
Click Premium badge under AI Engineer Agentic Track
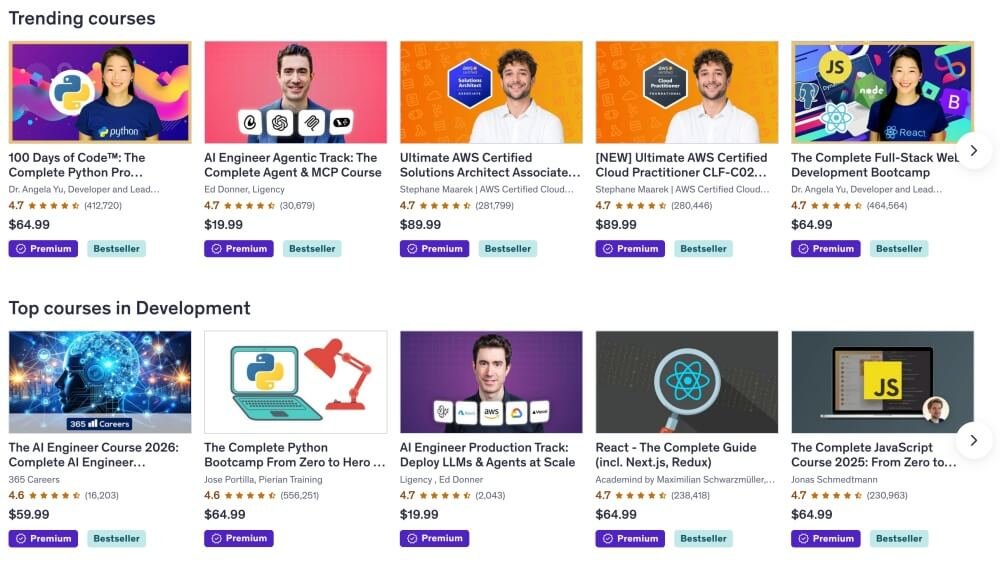coord(239,249)
